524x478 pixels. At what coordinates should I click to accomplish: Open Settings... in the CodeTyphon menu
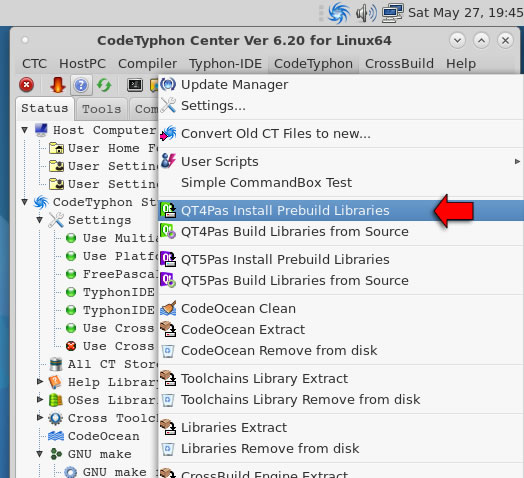click(341, 106)
